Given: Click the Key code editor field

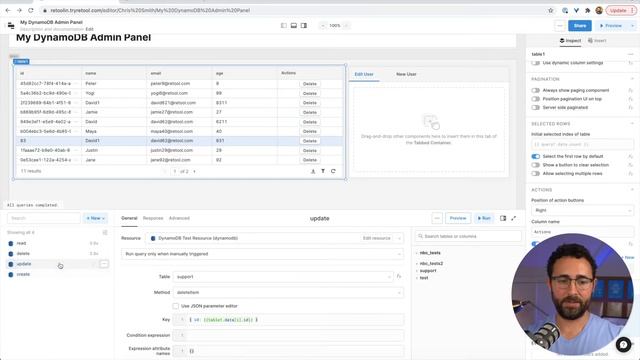Looking at the screenshot, I should coord(288,320).
